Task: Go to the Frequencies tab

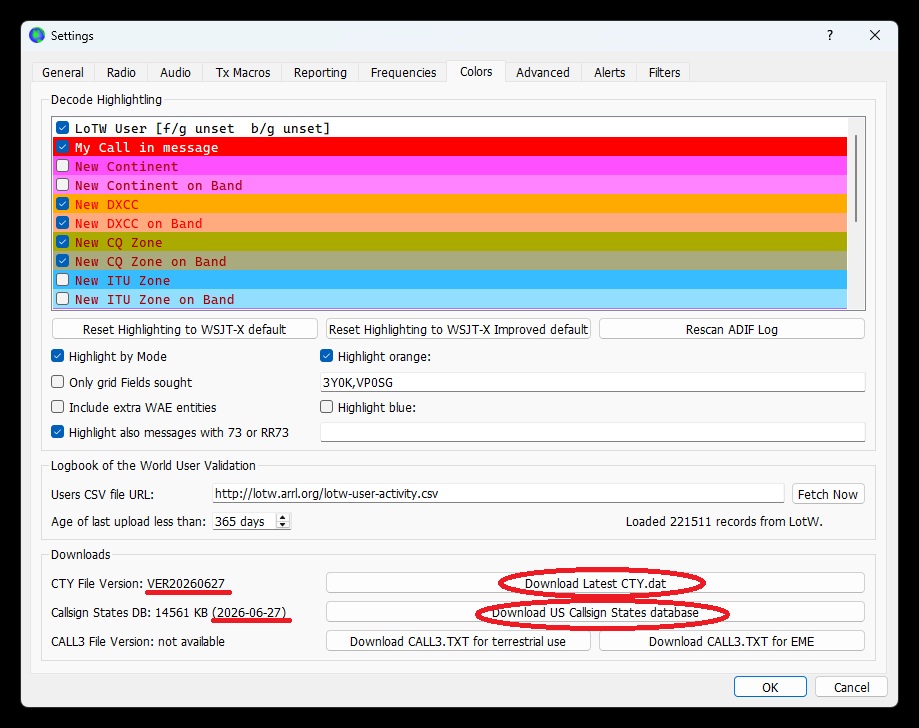Action: (x=403, y=72)
